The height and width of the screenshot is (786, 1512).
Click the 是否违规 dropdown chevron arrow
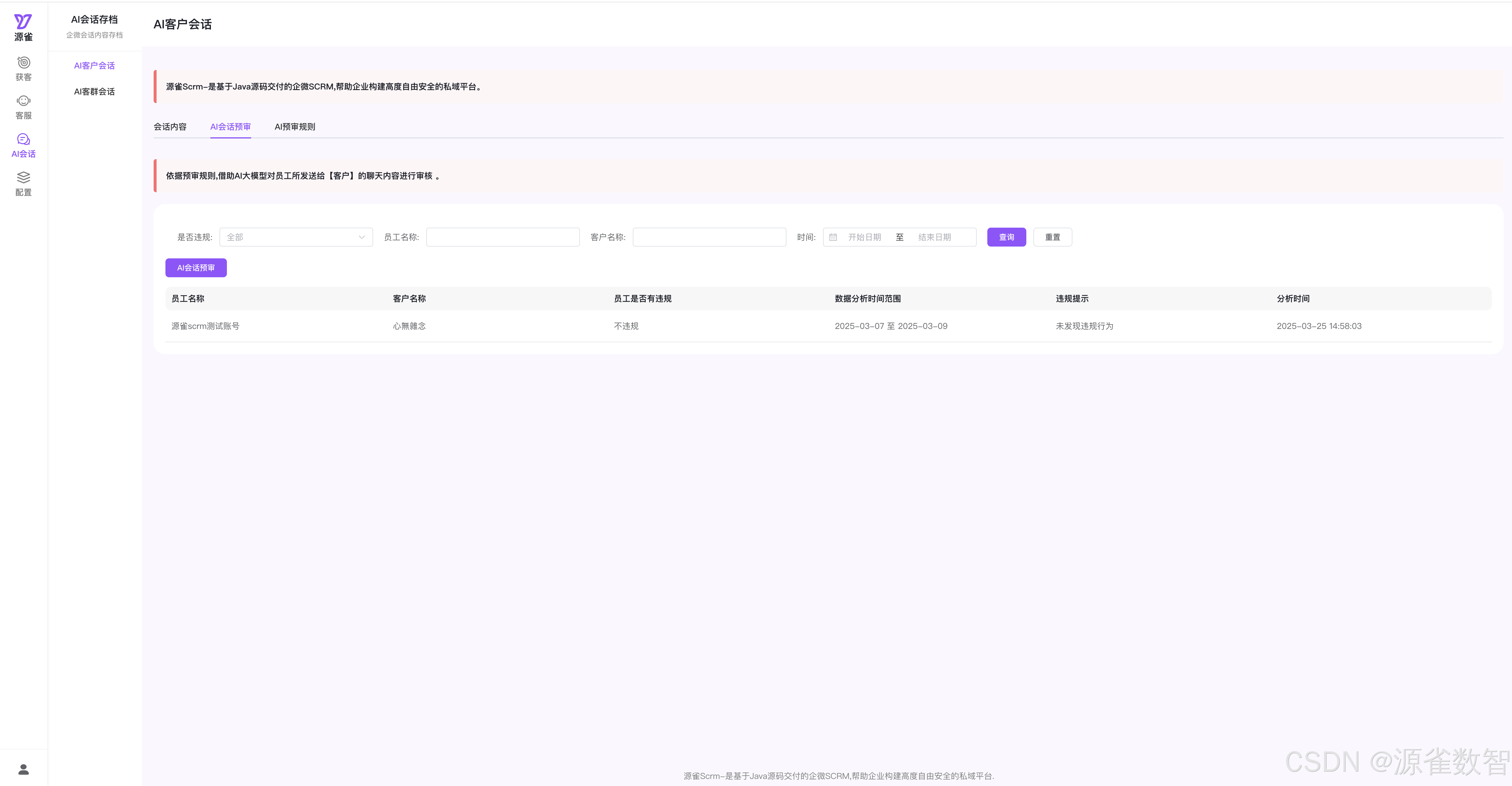coord(362,237)
